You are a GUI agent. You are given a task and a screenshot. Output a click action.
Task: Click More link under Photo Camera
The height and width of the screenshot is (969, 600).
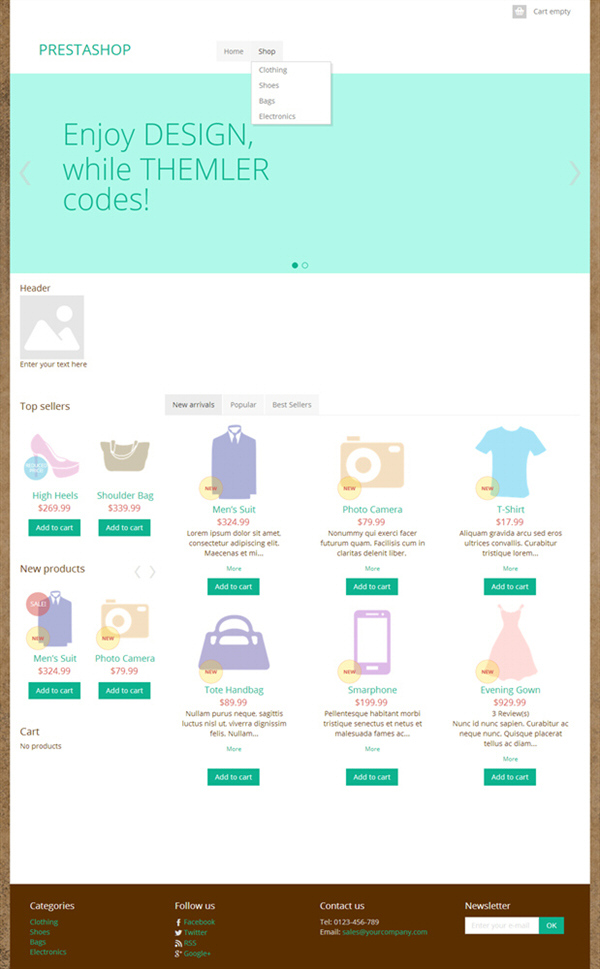(372, 569)
